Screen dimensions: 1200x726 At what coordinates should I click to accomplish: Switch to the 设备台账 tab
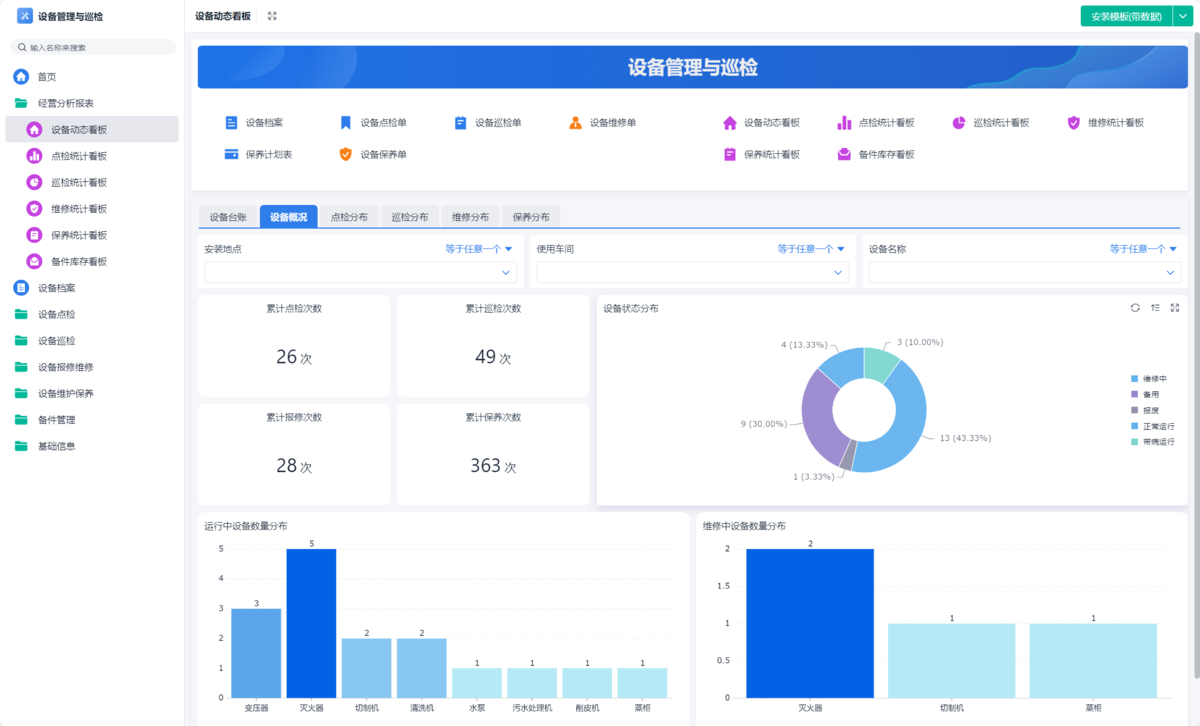pyautogui.click(x=228, y=217)
